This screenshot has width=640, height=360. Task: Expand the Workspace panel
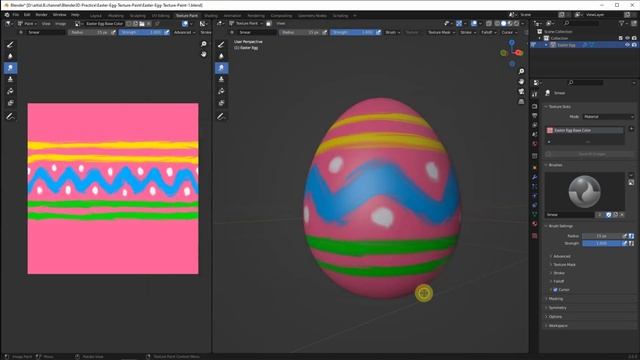[x=557, y=326]
